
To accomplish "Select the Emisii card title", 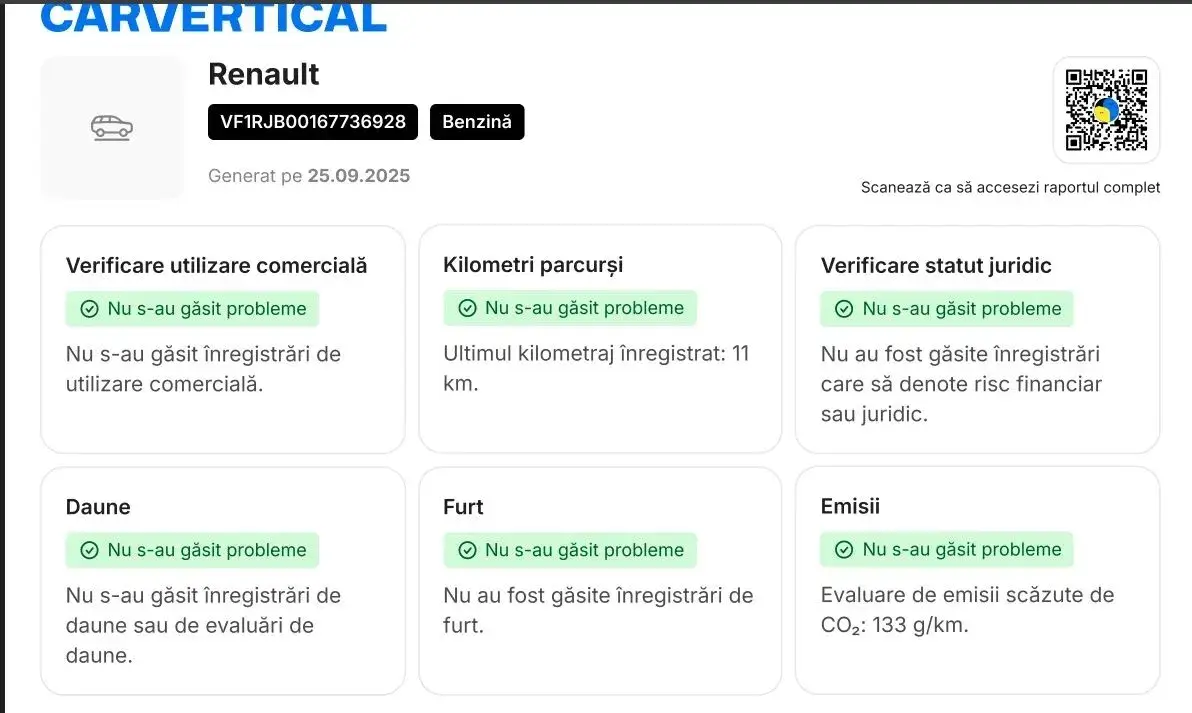I will point(850,506).
